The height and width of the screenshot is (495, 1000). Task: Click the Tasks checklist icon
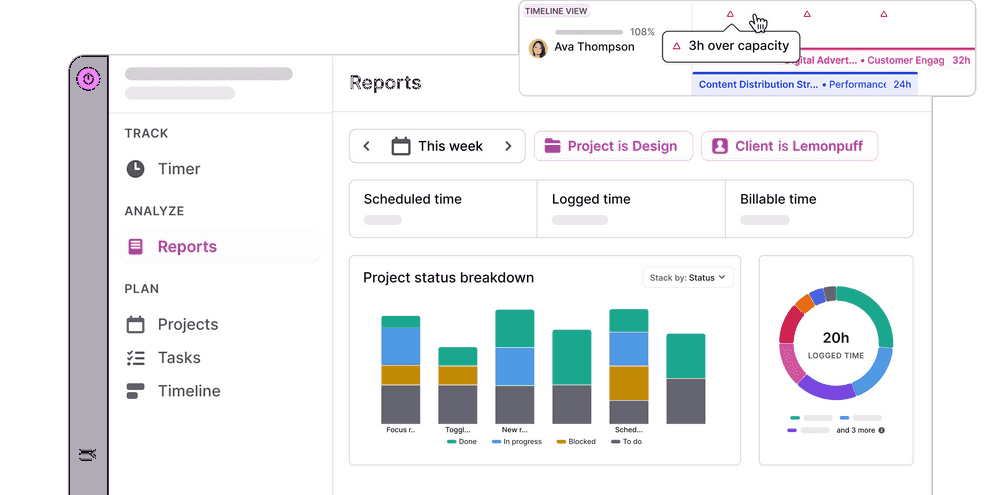(135, 358)
